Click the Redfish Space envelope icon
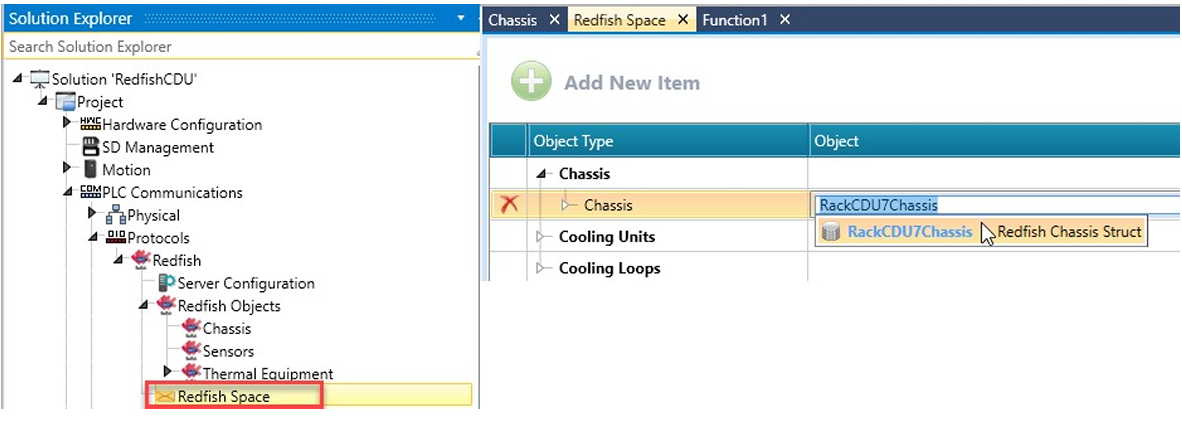The width and height of the screenshot is (1182, 428). [165, 397]
